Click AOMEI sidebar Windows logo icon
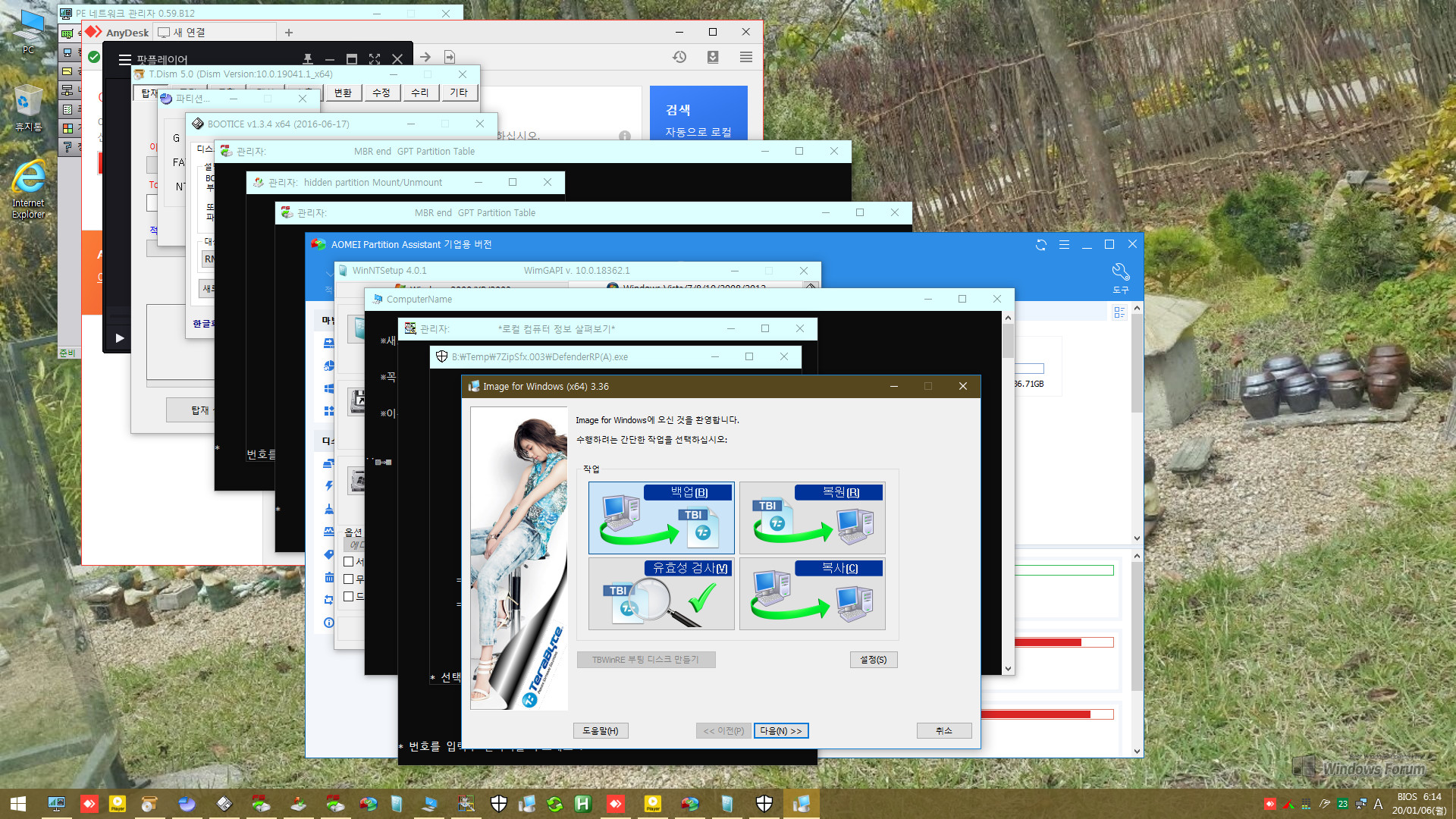This screenshot has width=1456, height=819. point(328,388)
